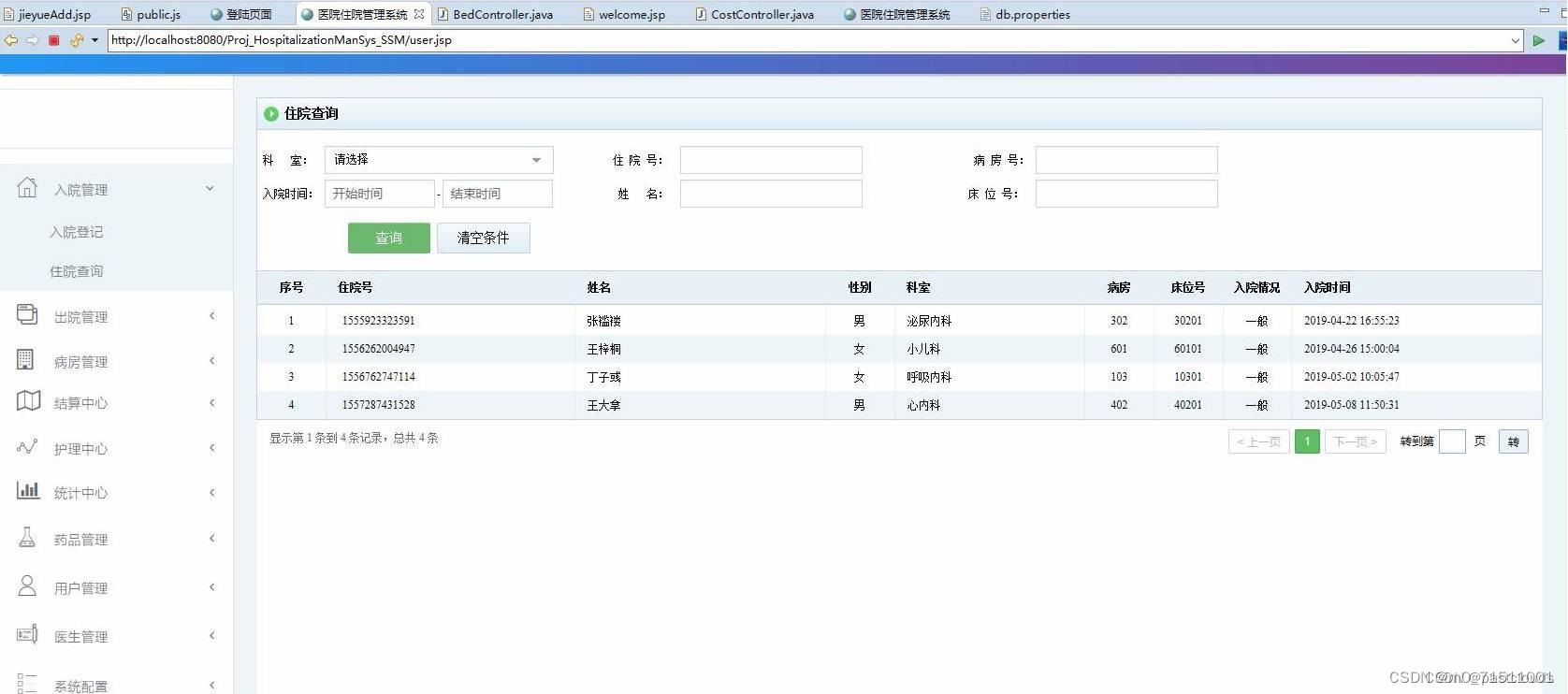1568x694 pixels.
Task: Click the 医生管理 card icon
Action: pyautogui.click(x=27, y=634)
